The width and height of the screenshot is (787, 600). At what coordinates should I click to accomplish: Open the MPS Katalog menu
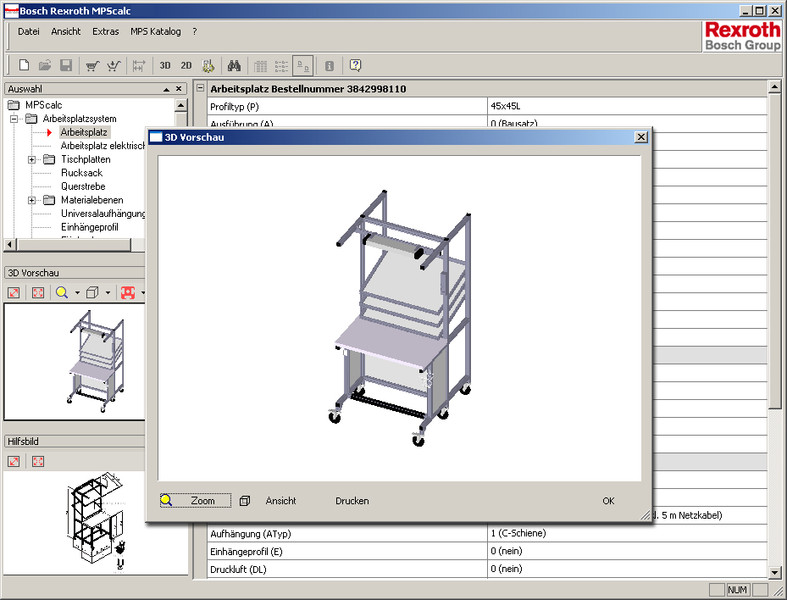155,32
